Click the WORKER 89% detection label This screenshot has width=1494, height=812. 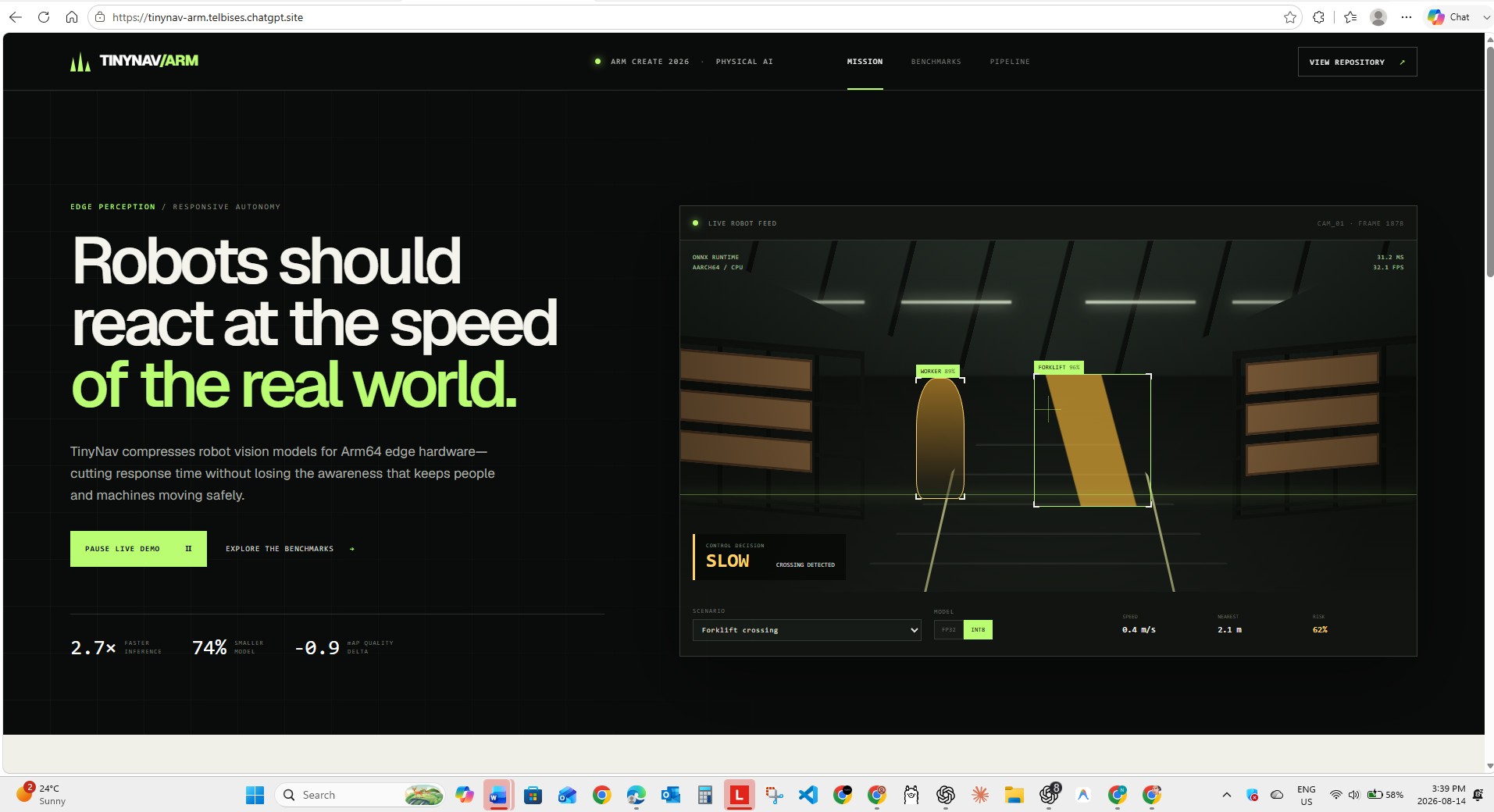click(937, 371)
